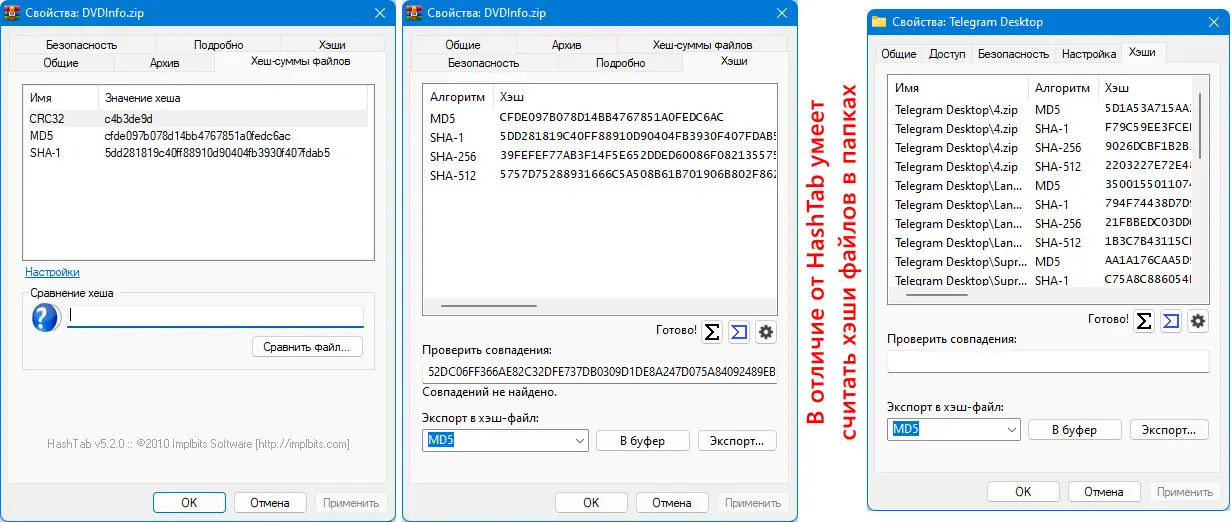Open Хэши tab in left DVDInfo.zip window

coord(332,45)
